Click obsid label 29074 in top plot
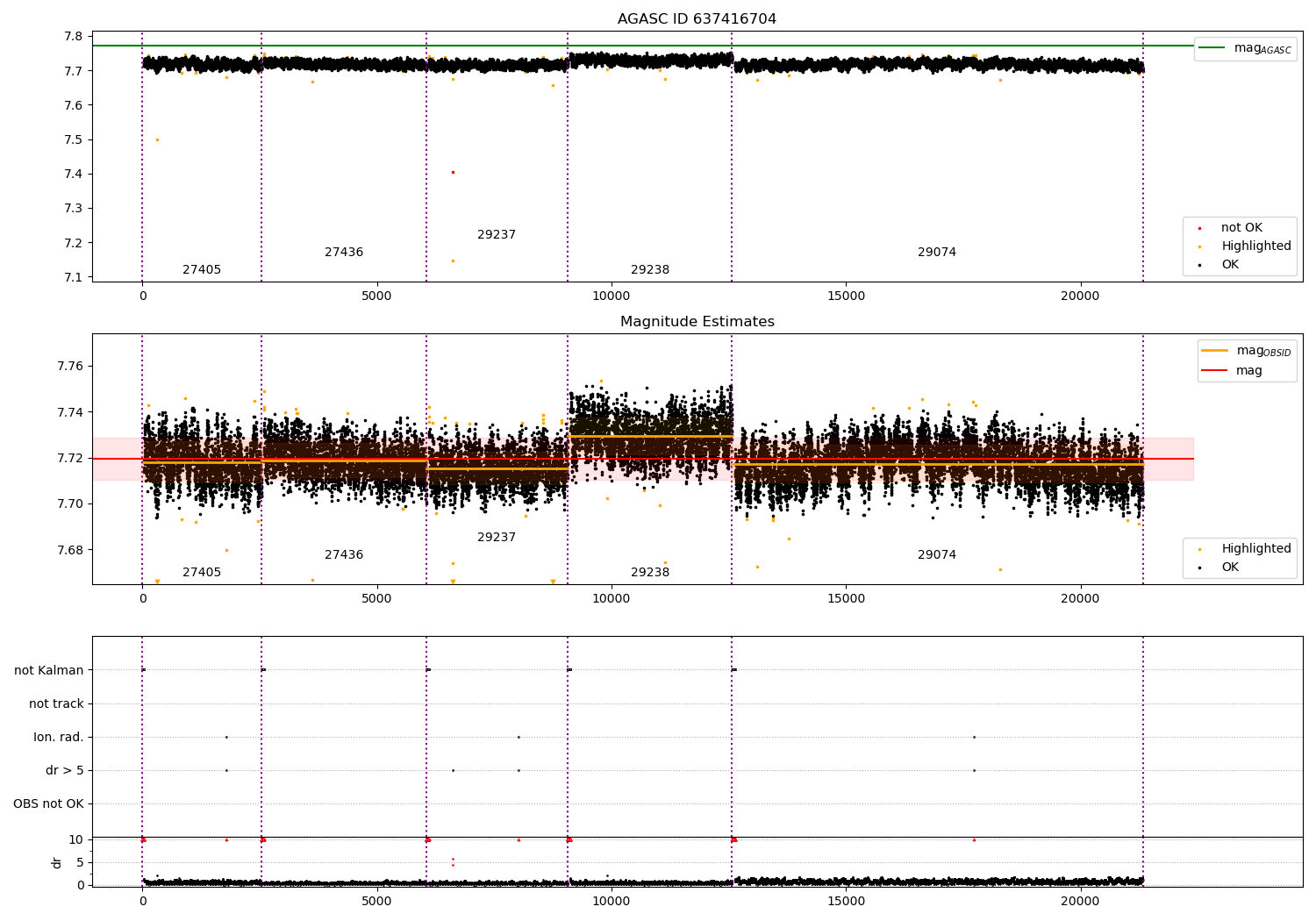Image resolution: width=1316 pixels, height=921 pixels. 937,252
